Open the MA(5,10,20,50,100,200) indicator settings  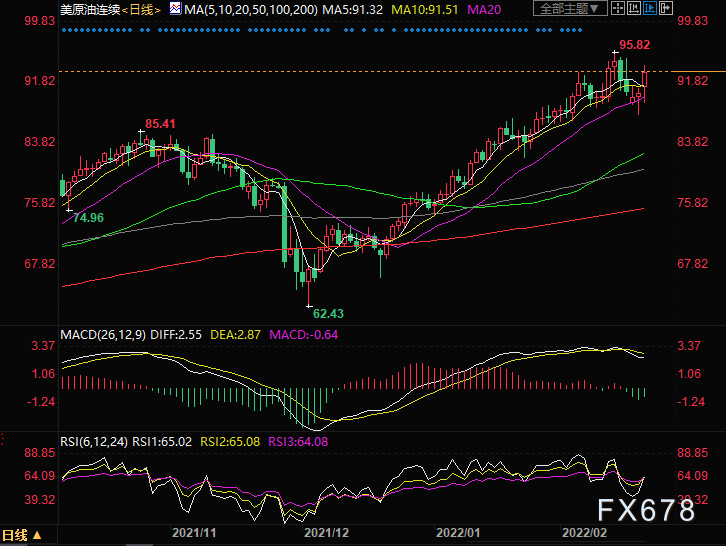coord(250,9)
